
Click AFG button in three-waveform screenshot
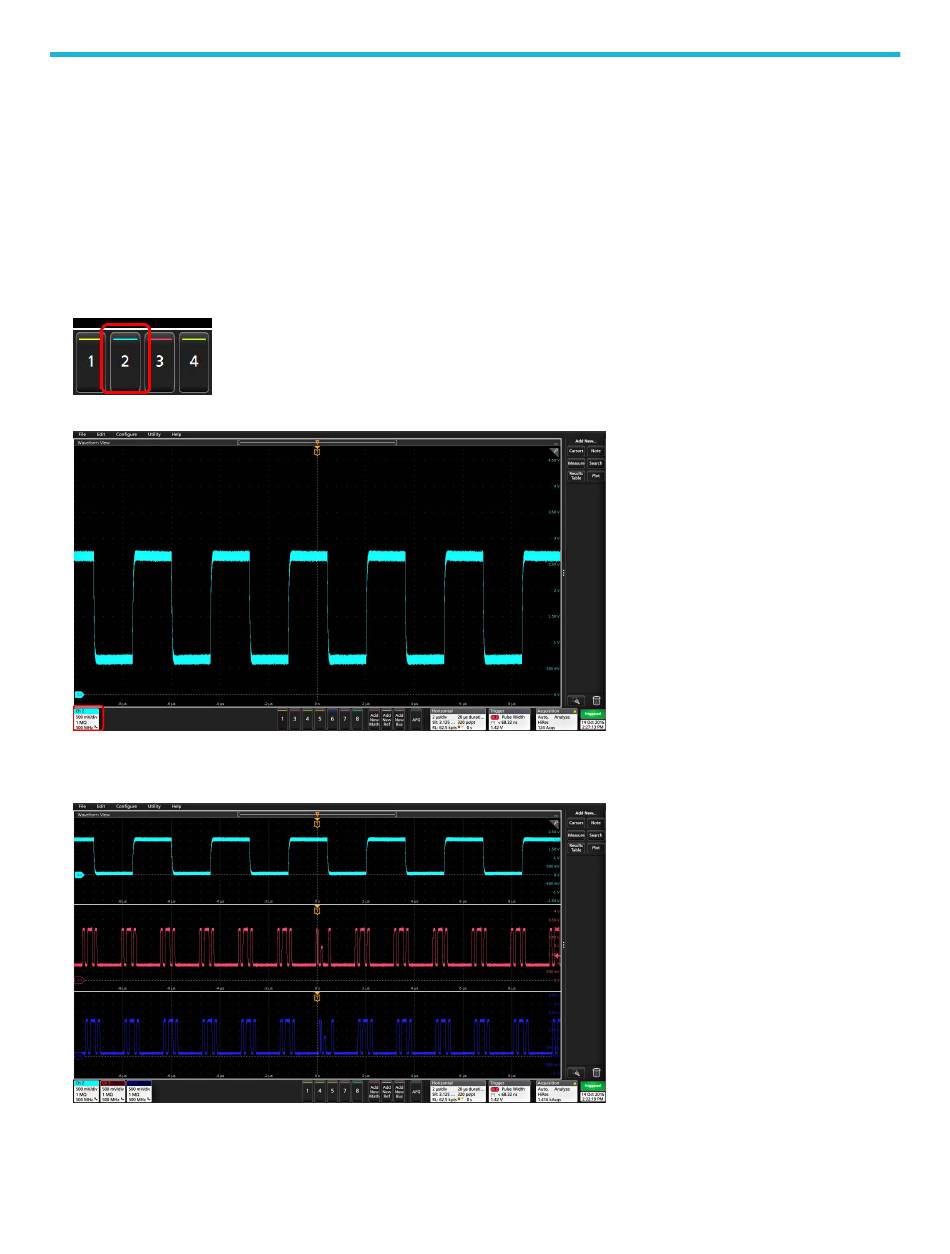tap(416, 1091)
